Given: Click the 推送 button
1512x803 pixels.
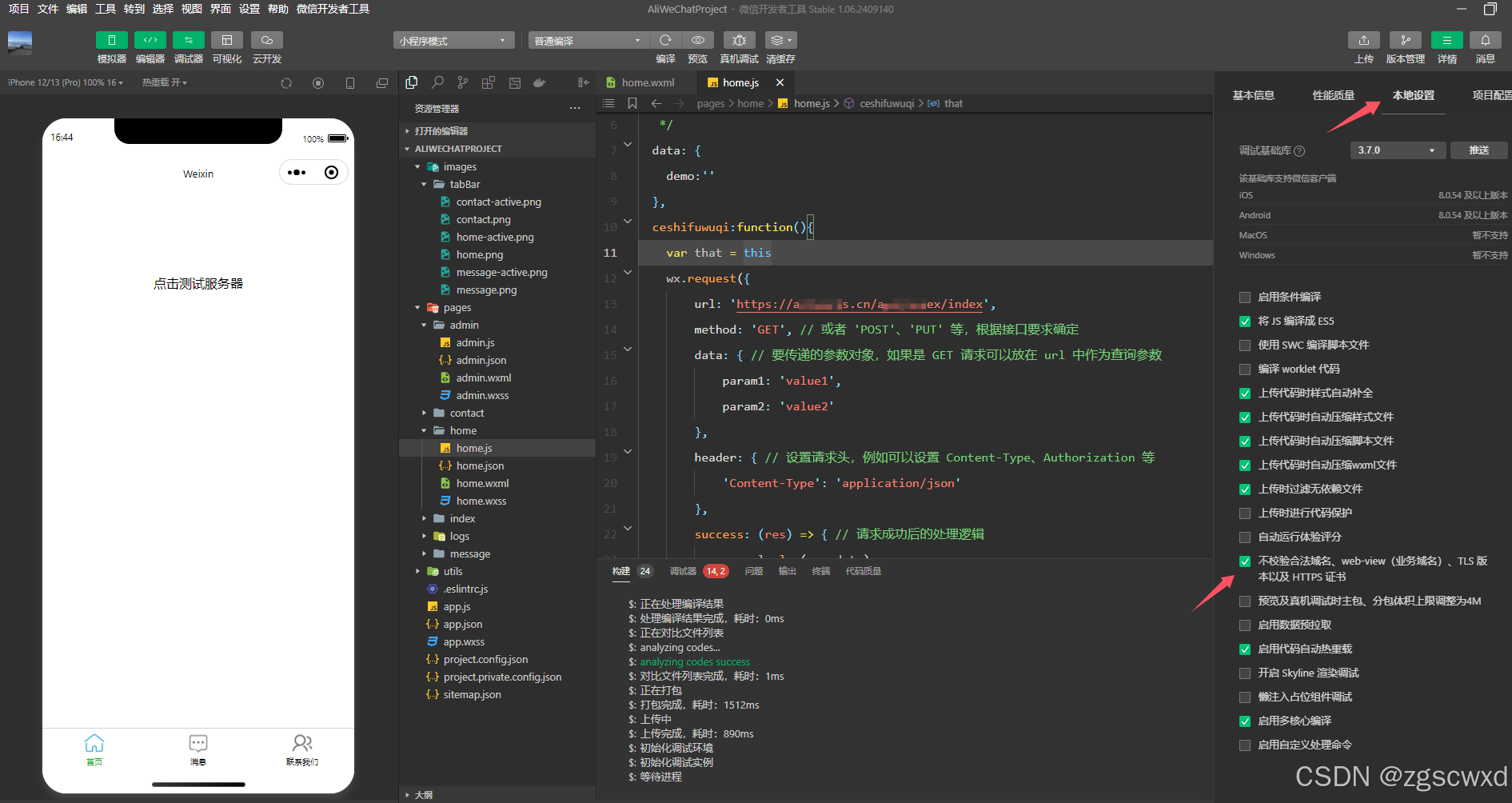Looking at the screenshot, I should coord(1478,150).
